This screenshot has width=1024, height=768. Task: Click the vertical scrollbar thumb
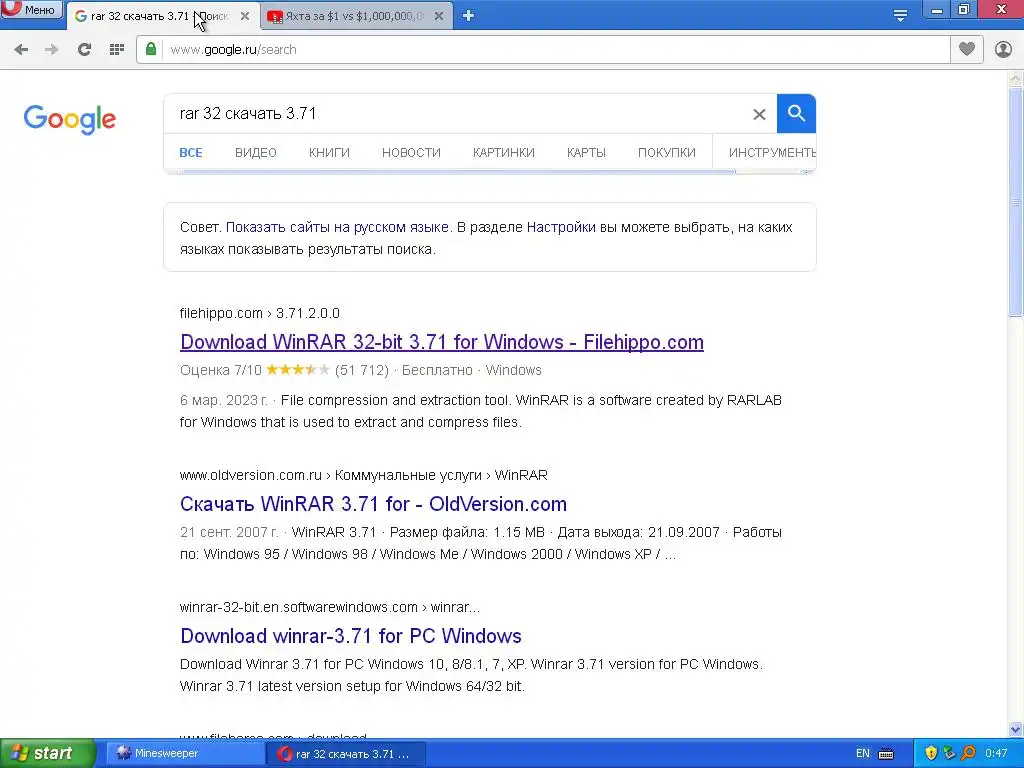[1016, 202]
